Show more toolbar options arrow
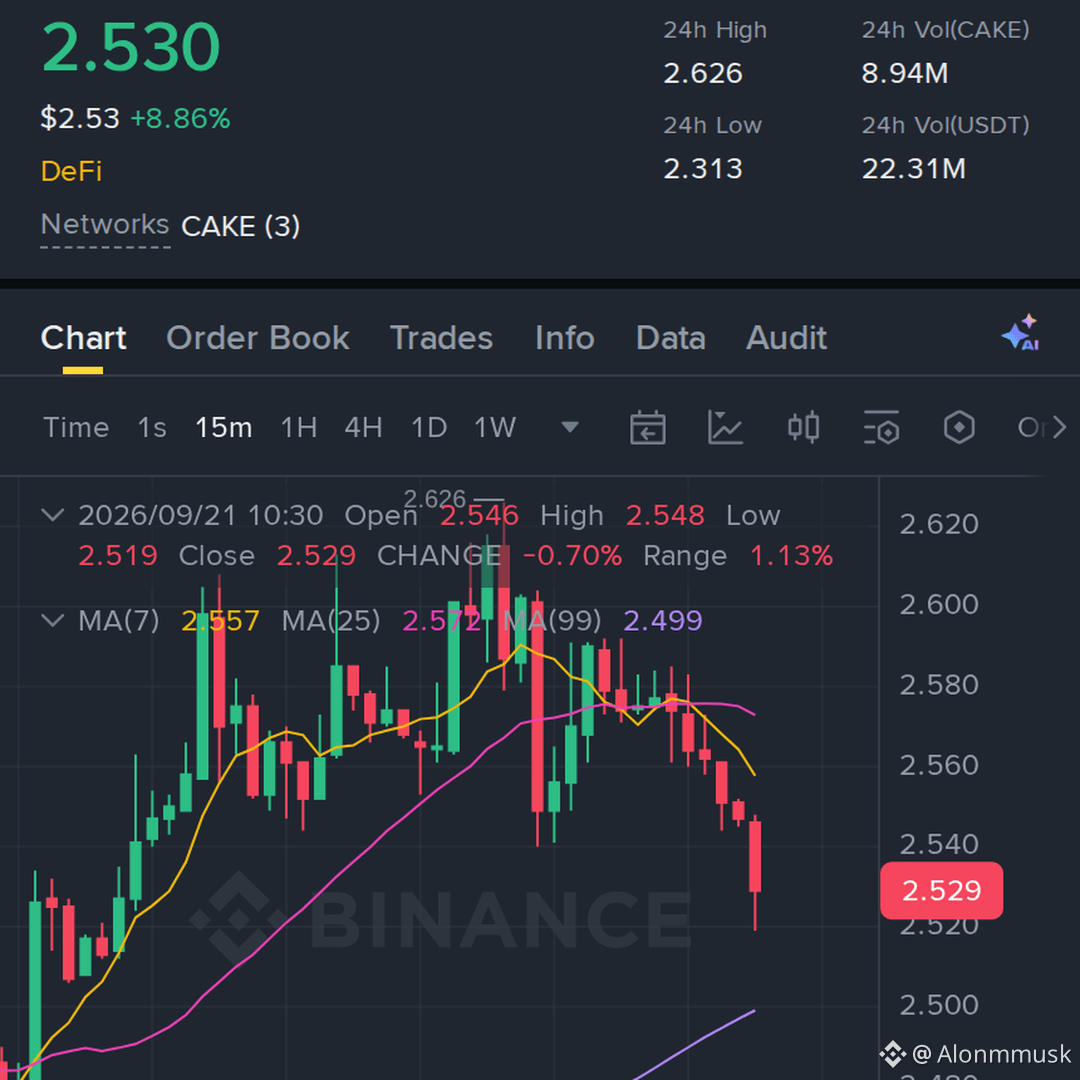 1059,428
